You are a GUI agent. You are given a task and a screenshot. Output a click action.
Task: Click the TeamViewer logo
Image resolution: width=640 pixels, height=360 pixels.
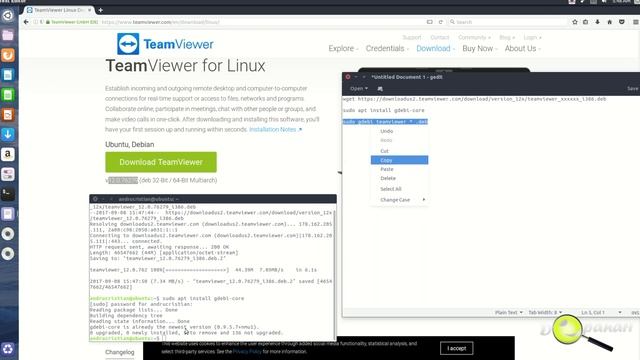coord(165,44)
